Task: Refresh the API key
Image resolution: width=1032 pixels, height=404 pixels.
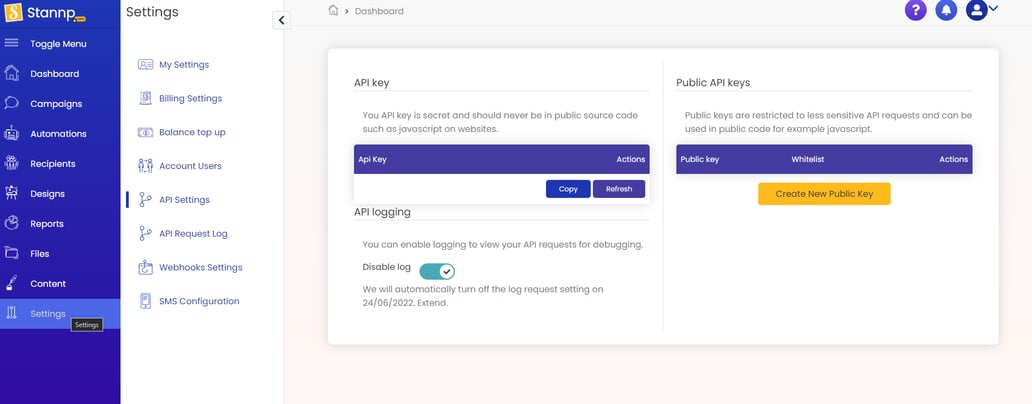Action: 618,189
